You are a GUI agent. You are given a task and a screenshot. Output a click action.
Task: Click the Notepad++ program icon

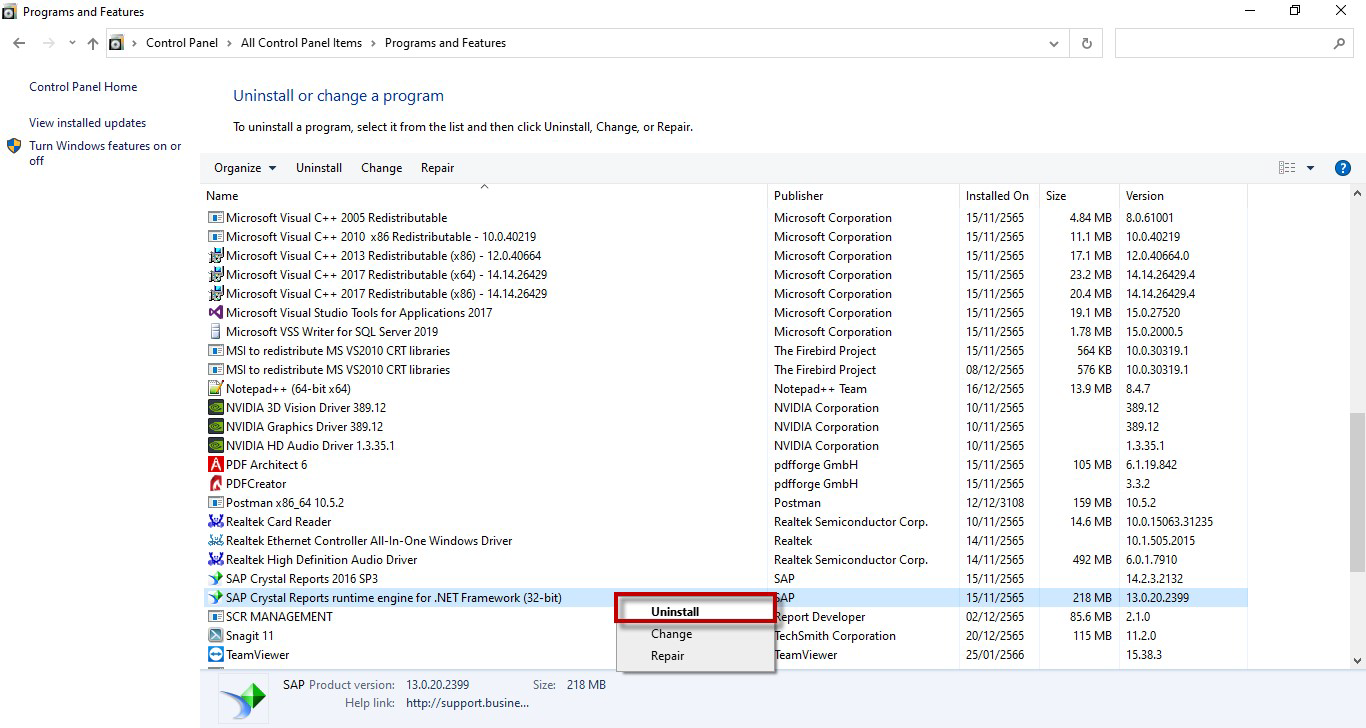[215, 389]
